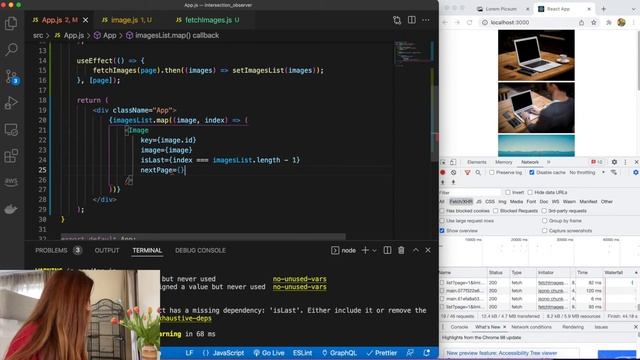The width and height of the screenshot is (640, 360).
Task: Close the VS Code bottom panel
Action: click(428, 250)
